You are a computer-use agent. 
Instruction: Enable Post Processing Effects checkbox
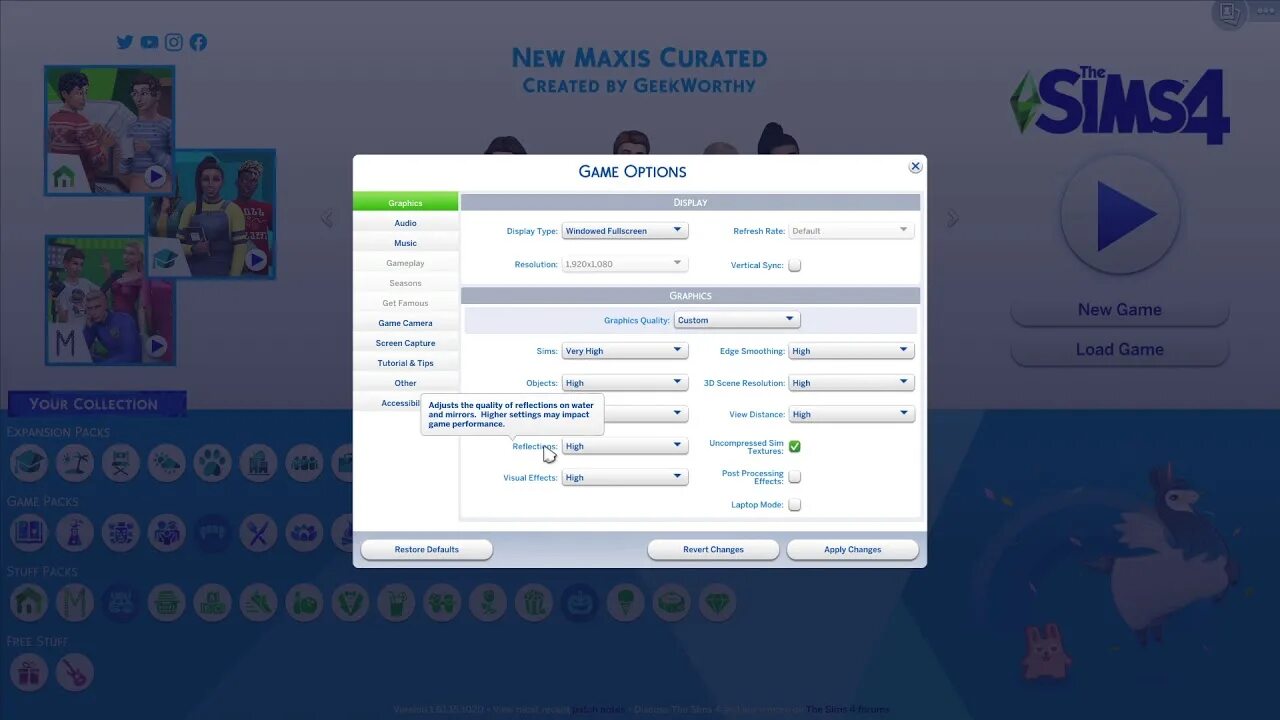click(794, 477)
